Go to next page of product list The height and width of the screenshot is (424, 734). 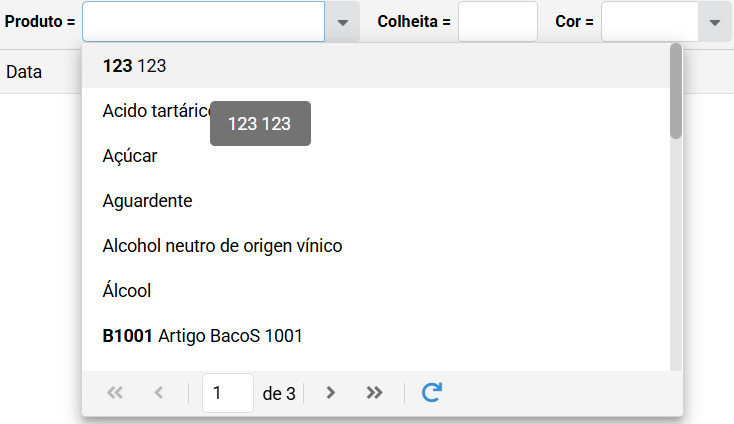tap(330, 393)
